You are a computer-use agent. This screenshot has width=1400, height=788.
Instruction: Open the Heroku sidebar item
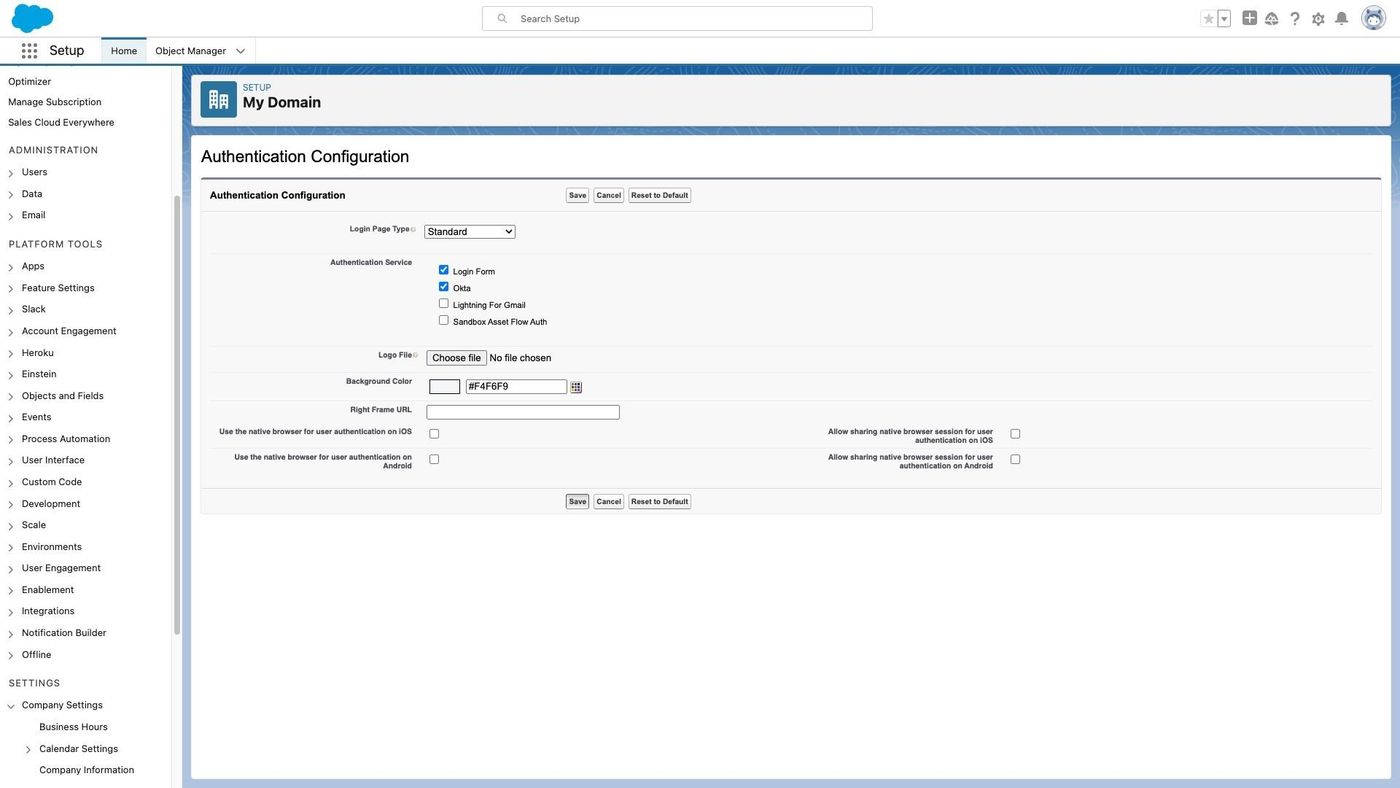click(38, 353)
